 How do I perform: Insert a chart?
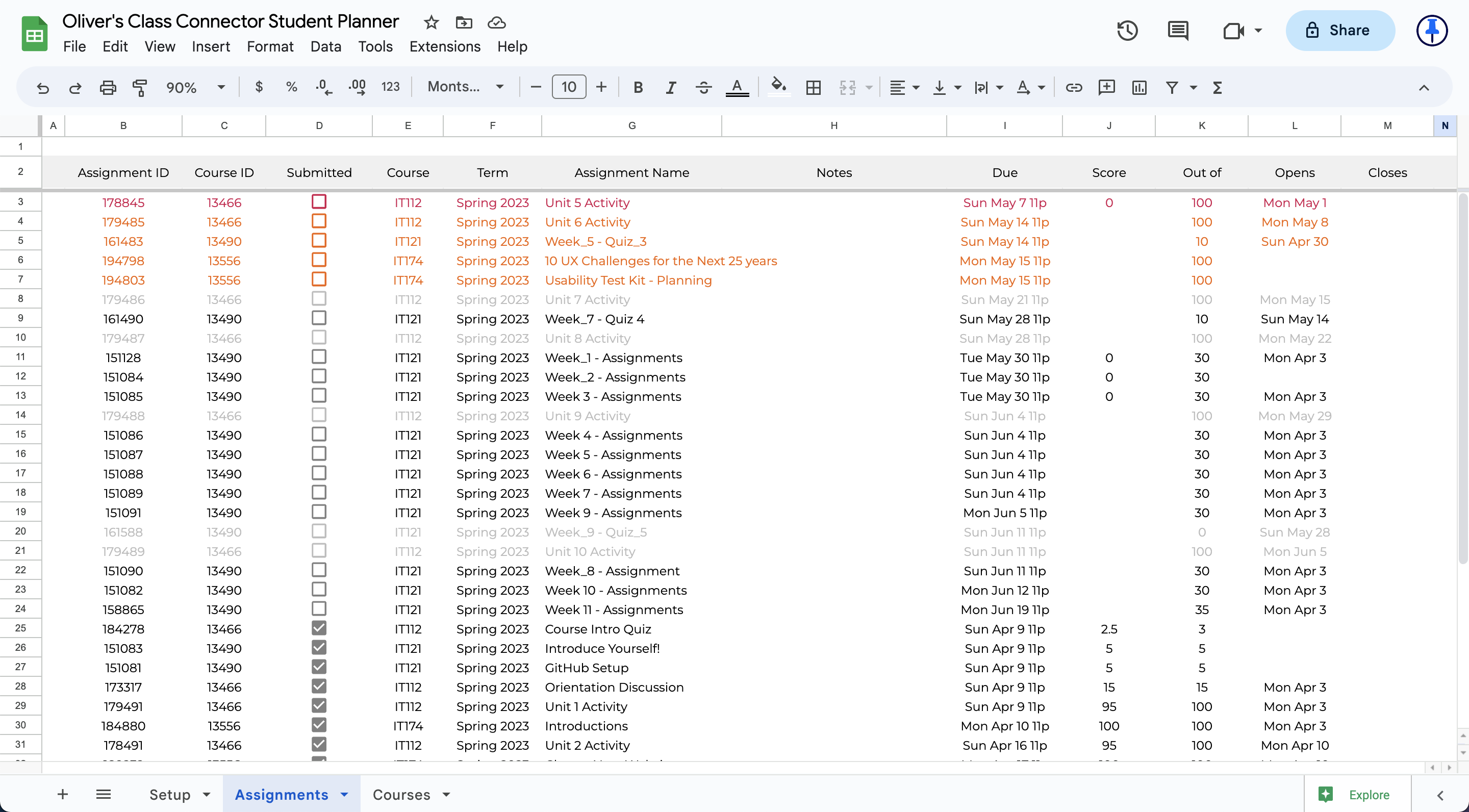[x=1139, y=87]
